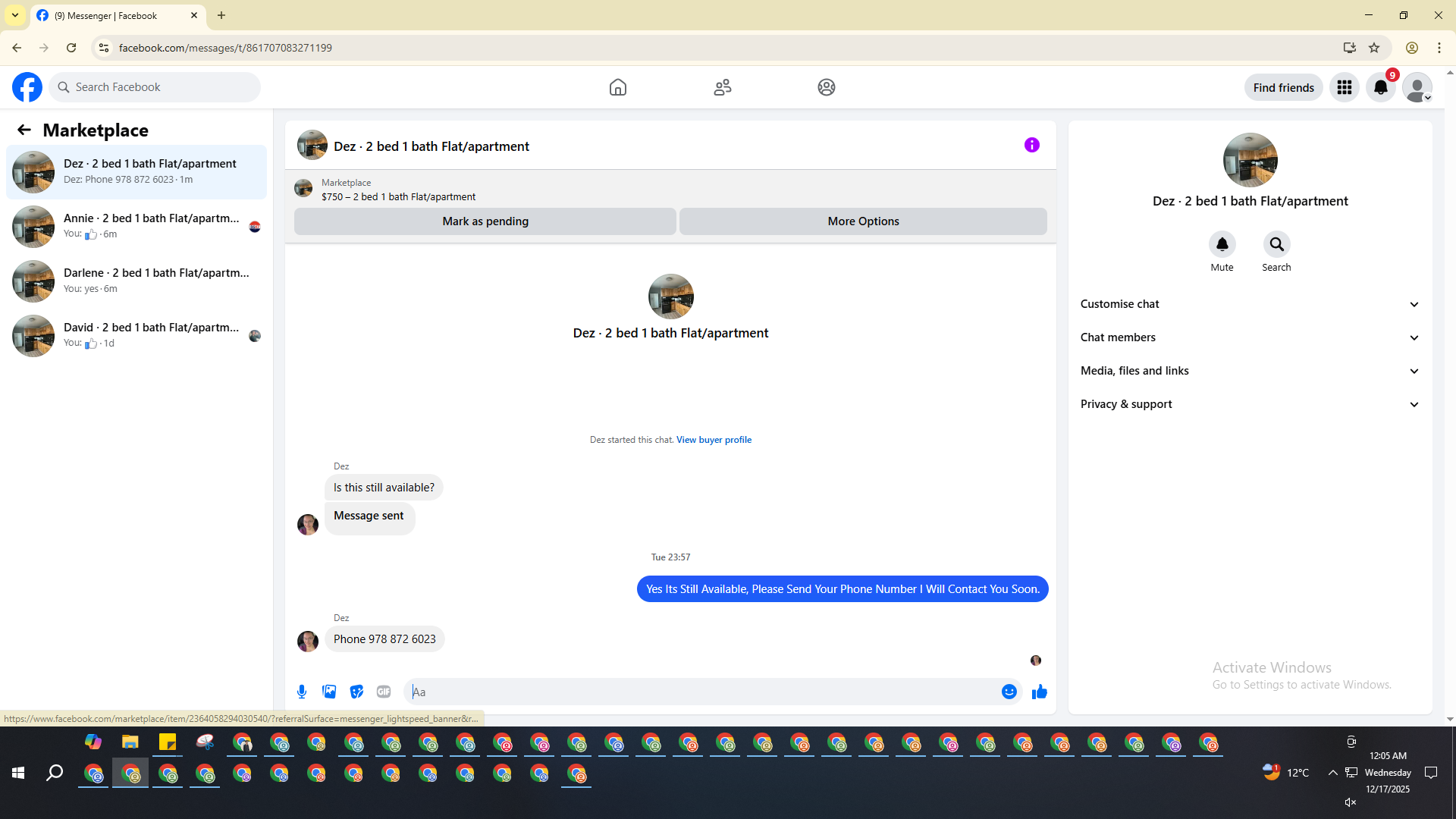Click the More Options button
Image resolution: width=1456 pixels, height=819 pixels.
pos(863,221)
